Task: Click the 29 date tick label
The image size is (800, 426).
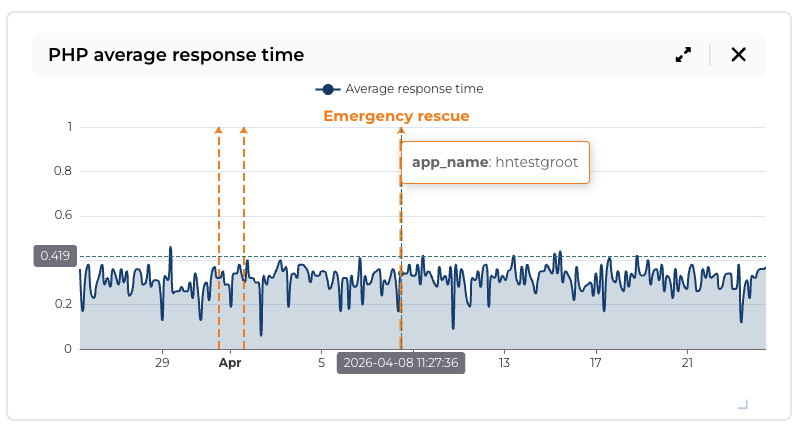Action: 162,363
